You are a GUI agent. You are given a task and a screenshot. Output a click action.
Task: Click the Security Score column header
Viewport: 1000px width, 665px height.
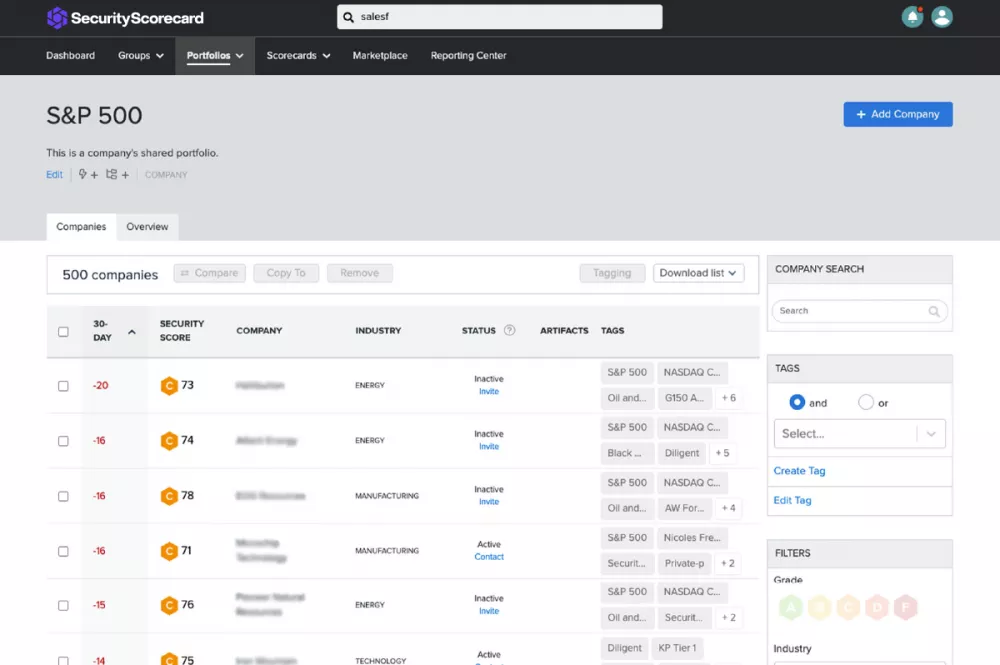(x=182, y=331)
